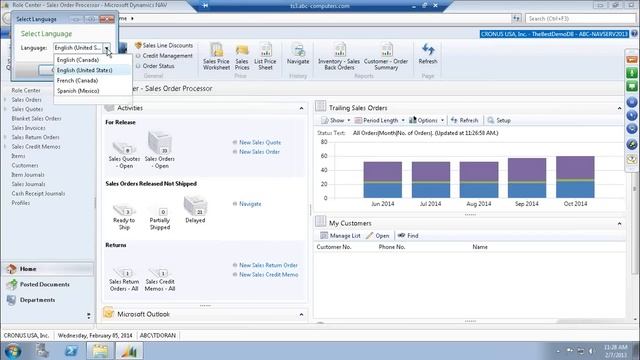Open Setup in Trailing Sales Orders toolbar
This screenshot has height=360, width=640.
[499, 120]
